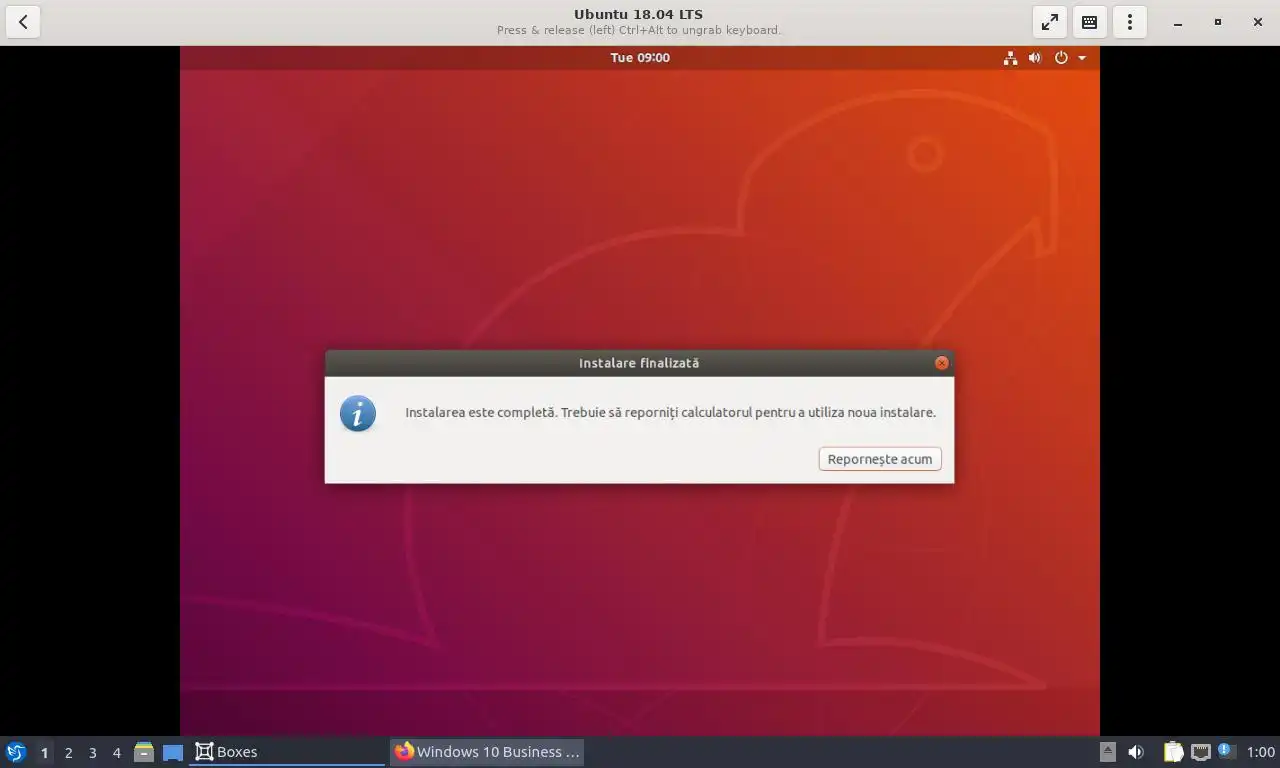The width and height of the screenshot is (1280, 768).
Task: Open the LXQt start menu bird icon
Action: click(16, 752)
